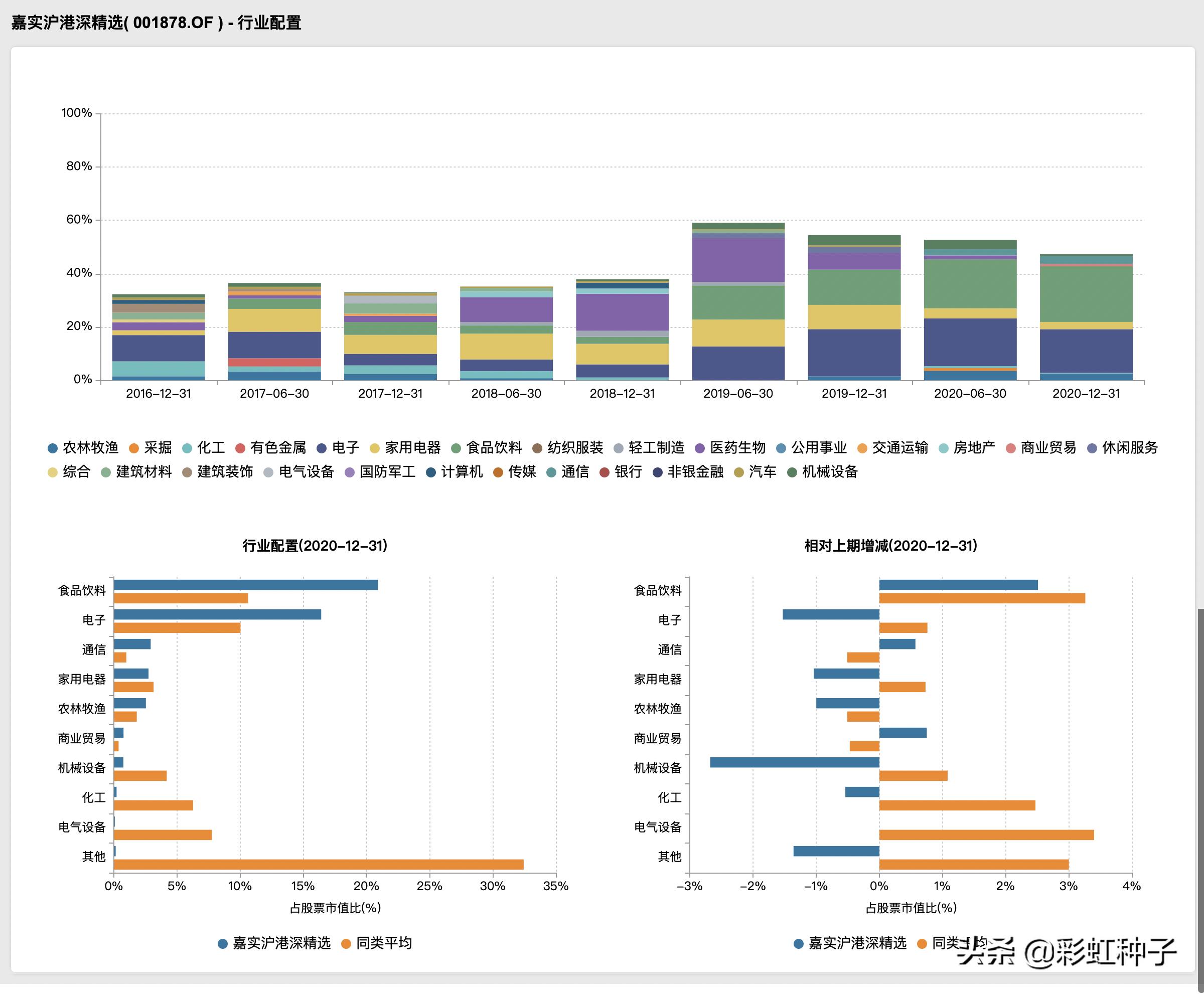Click the 通信 legend marker

(551, 472)
